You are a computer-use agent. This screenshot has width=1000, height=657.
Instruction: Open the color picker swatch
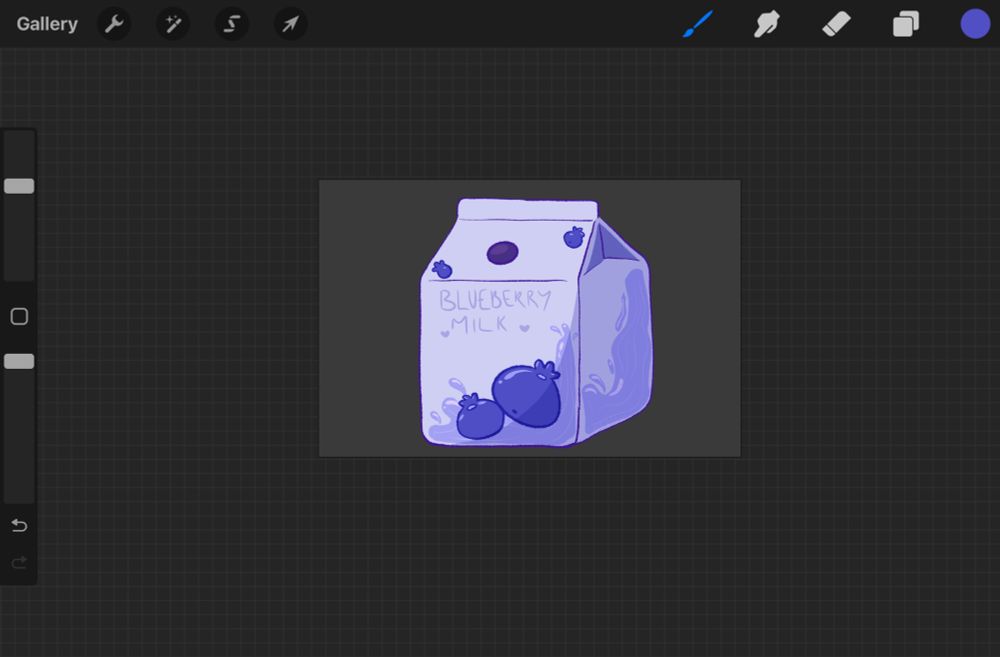pos(974,23)
